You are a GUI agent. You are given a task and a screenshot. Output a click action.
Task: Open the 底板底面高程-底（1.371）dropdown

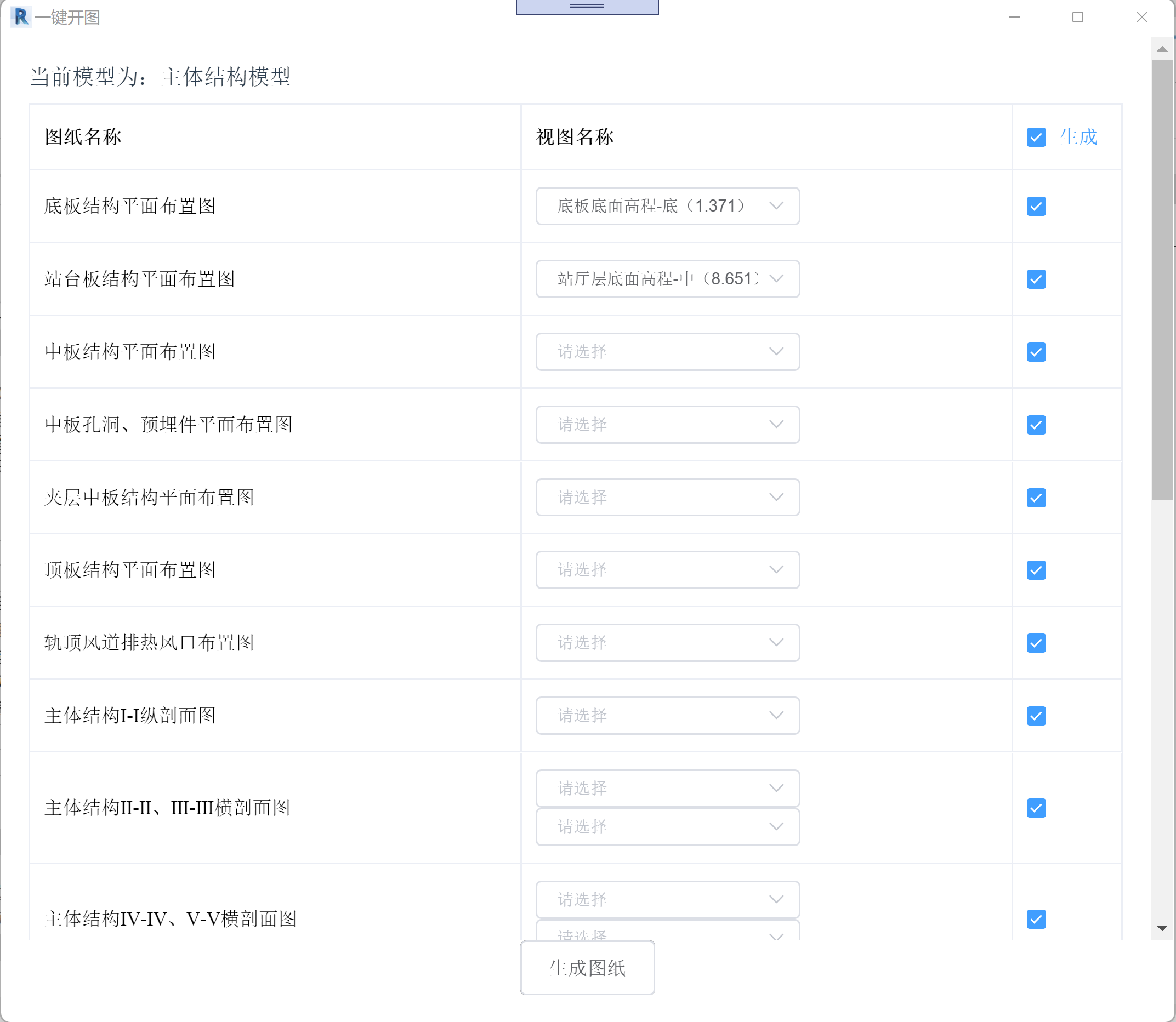pos(668,207)
